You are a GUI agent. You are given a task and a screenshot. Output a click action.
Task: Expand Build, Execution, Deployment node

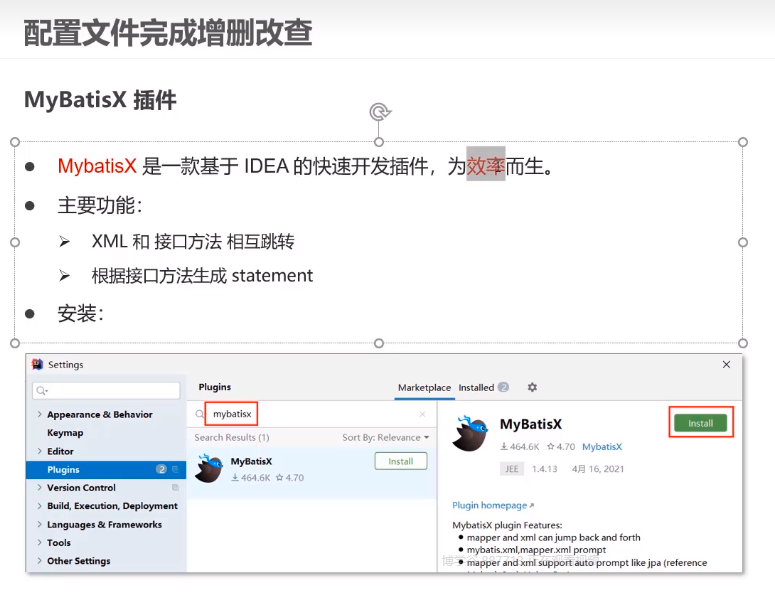click(39, 506)
